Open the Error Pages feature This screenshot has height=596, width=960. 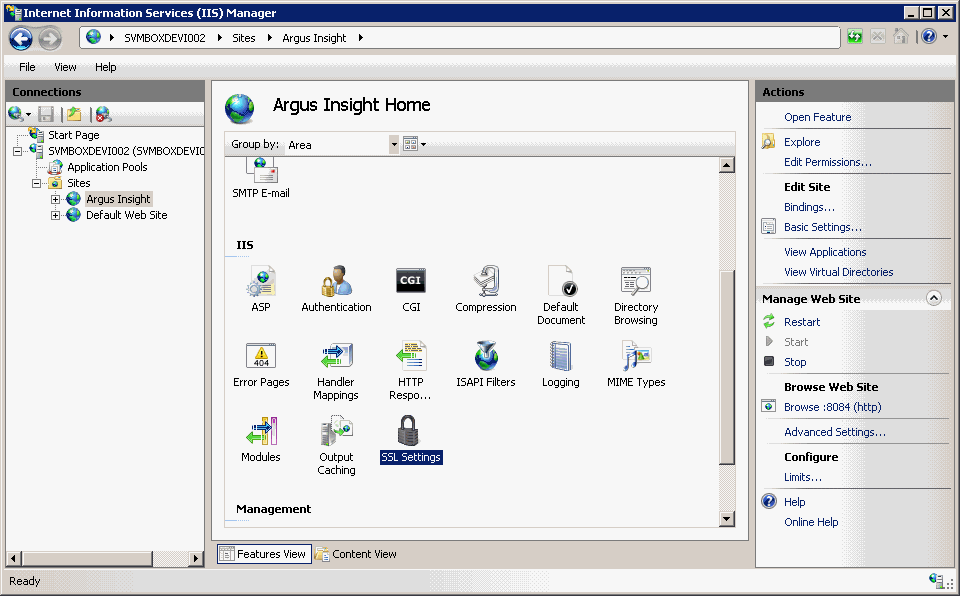click(x=261, y=364)
